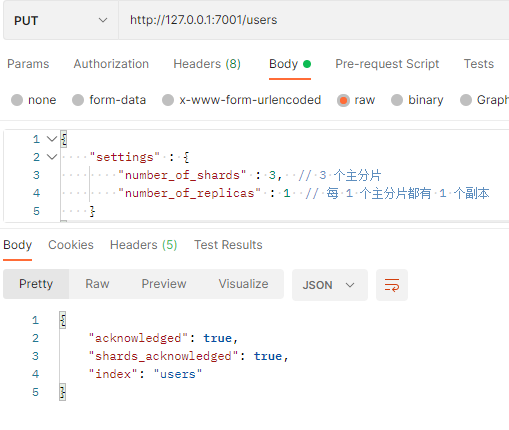The image size is (509, 430).
Task: Choose x-www-form-urlencoded body type
Action: [168, 100]
